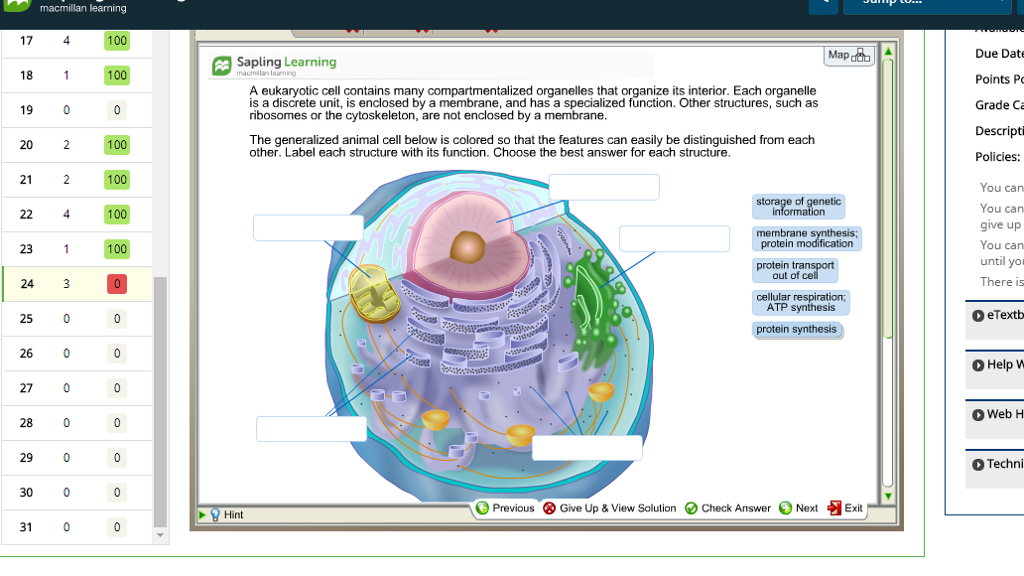Select the 'protein synthesis' answer tile

[798, 330]
